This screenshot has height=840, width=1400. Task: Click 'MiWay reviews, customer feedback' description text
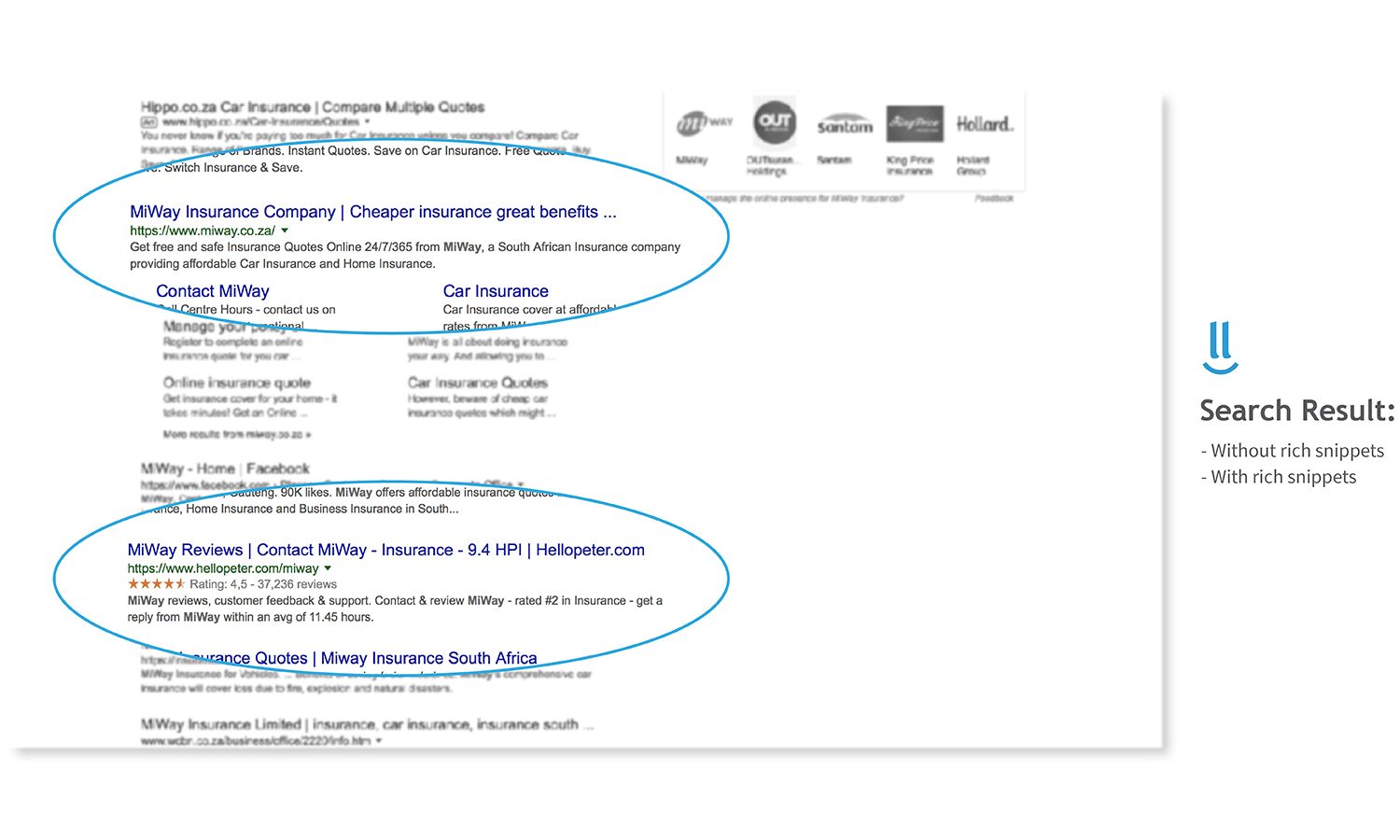[x=395, y=609]
